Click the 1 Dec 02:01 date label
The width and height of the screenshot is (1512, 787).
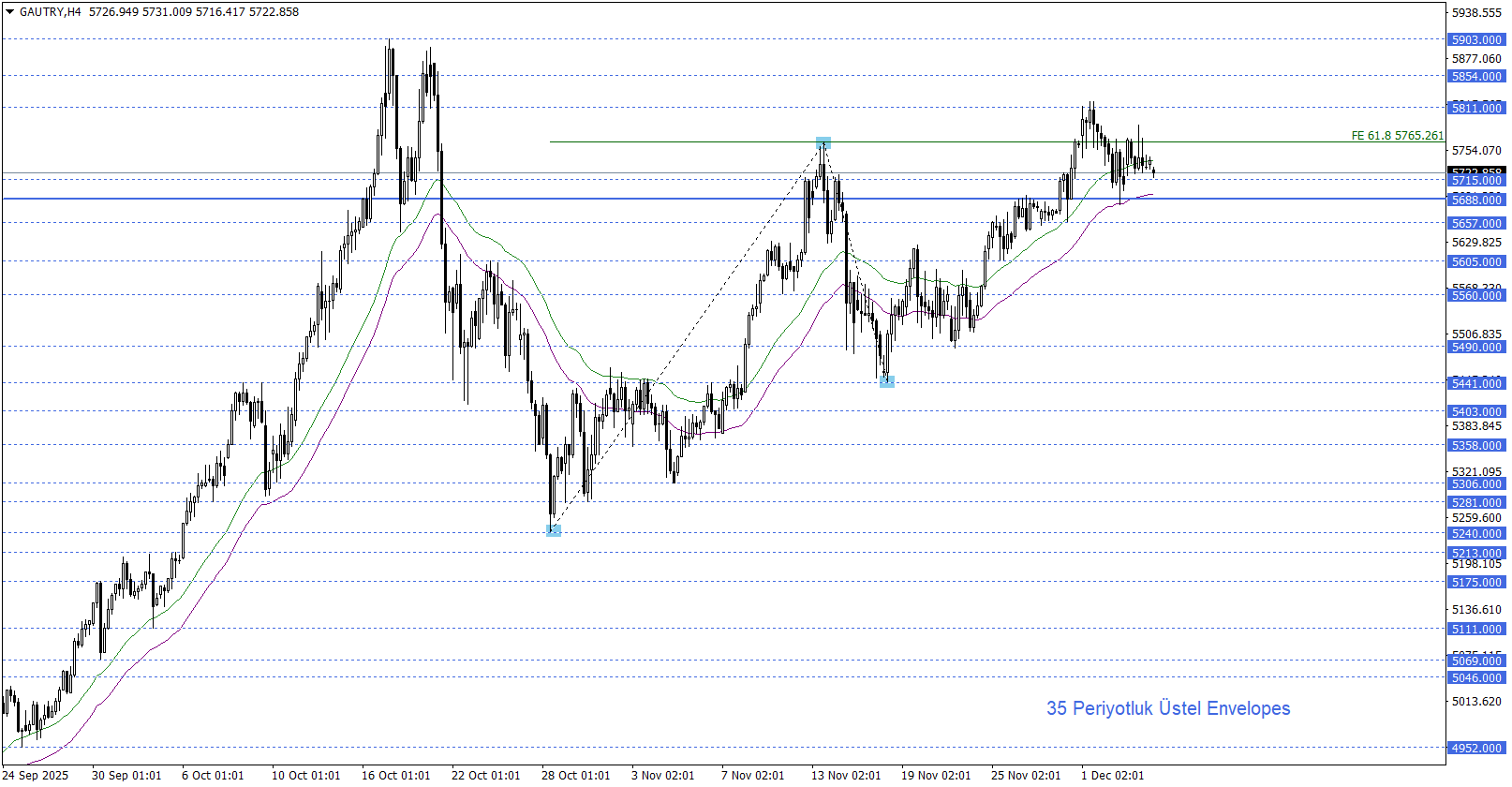(x=1113, y=775)
